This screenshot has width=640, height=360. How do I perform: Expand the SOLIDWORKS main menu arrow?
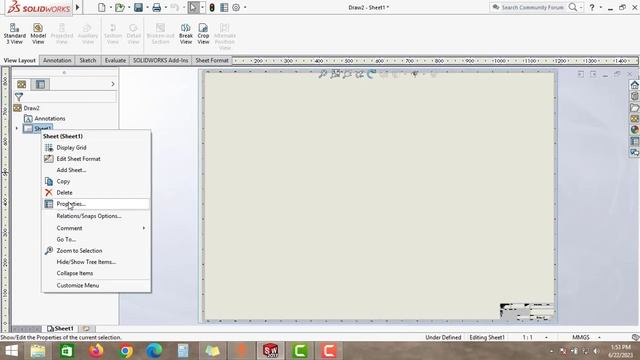coord(78,7)
